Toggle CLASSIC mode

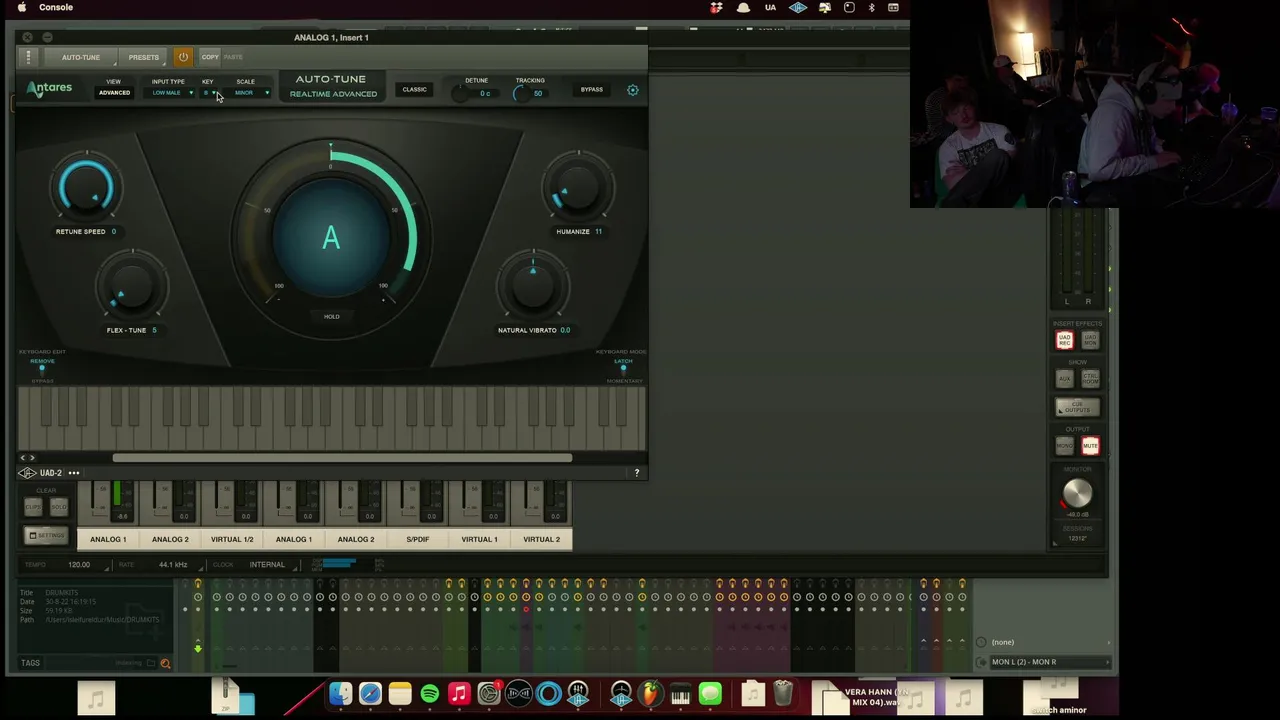[414, 90]
